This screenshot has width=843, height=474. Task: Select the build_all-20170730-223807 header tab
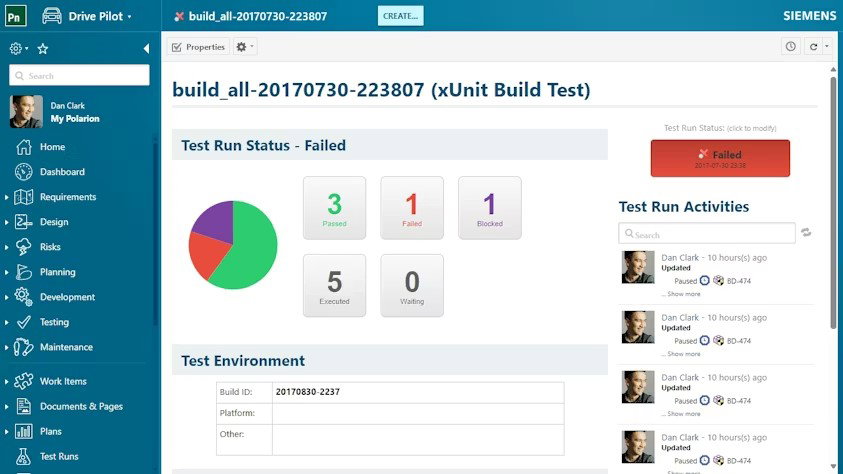[x=251, y=16]
